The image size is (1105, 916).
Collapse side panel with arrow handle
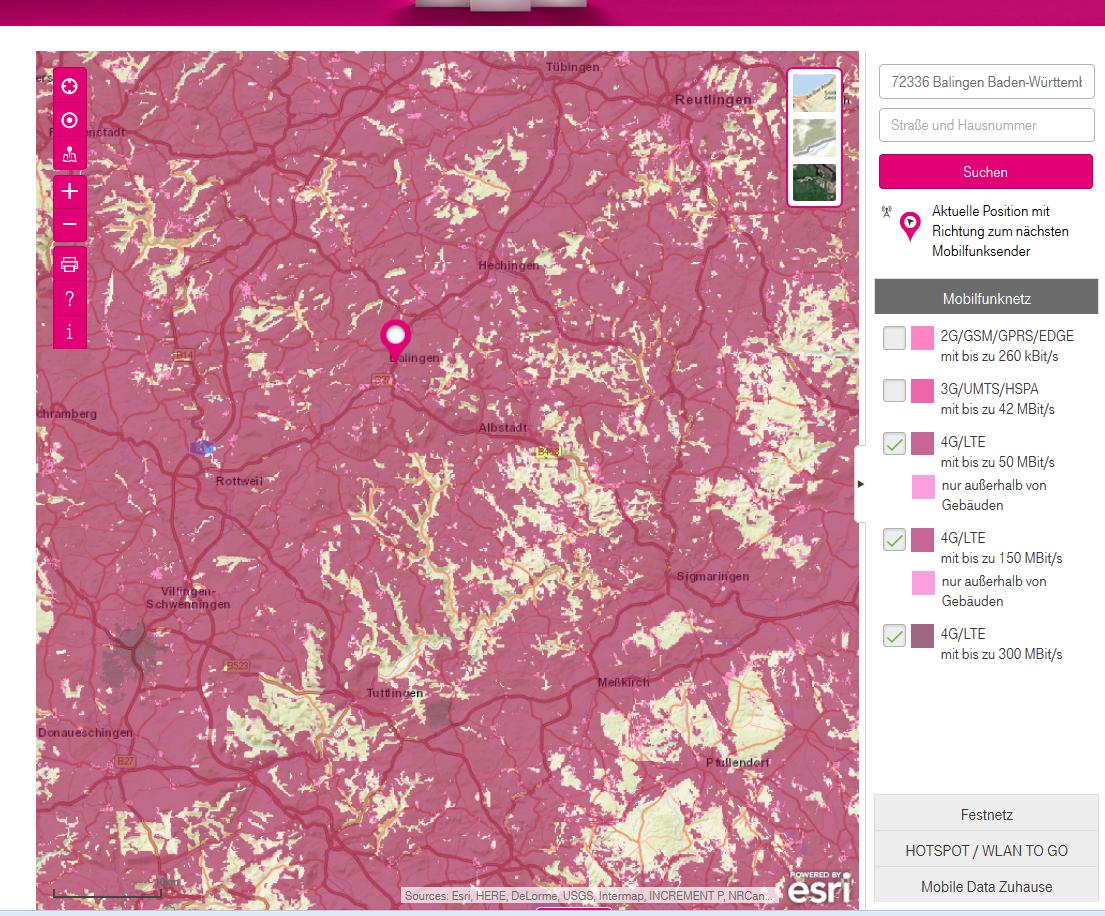(x=861, y=484)
